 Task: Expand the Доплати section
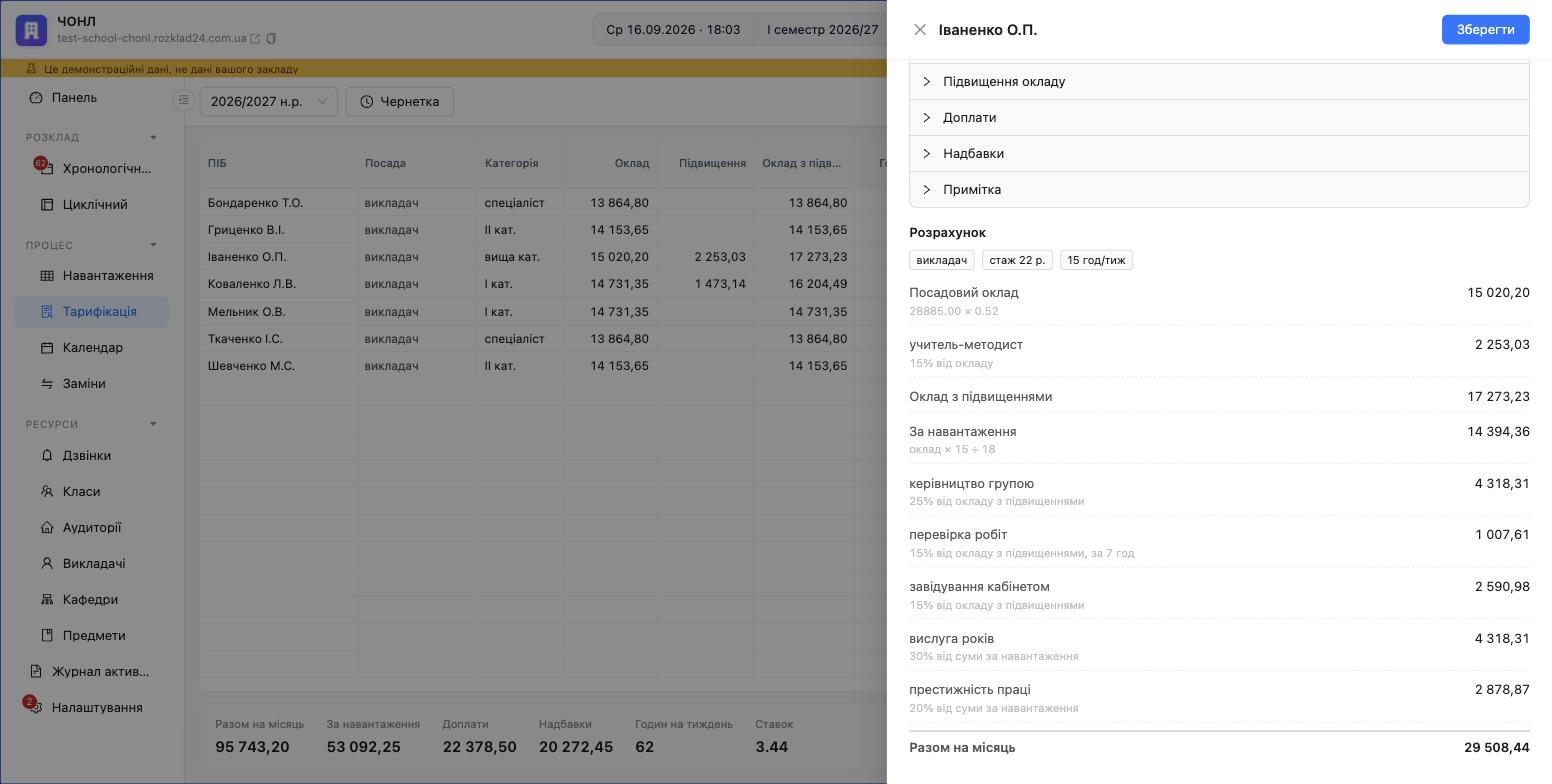click(1219, 117)
